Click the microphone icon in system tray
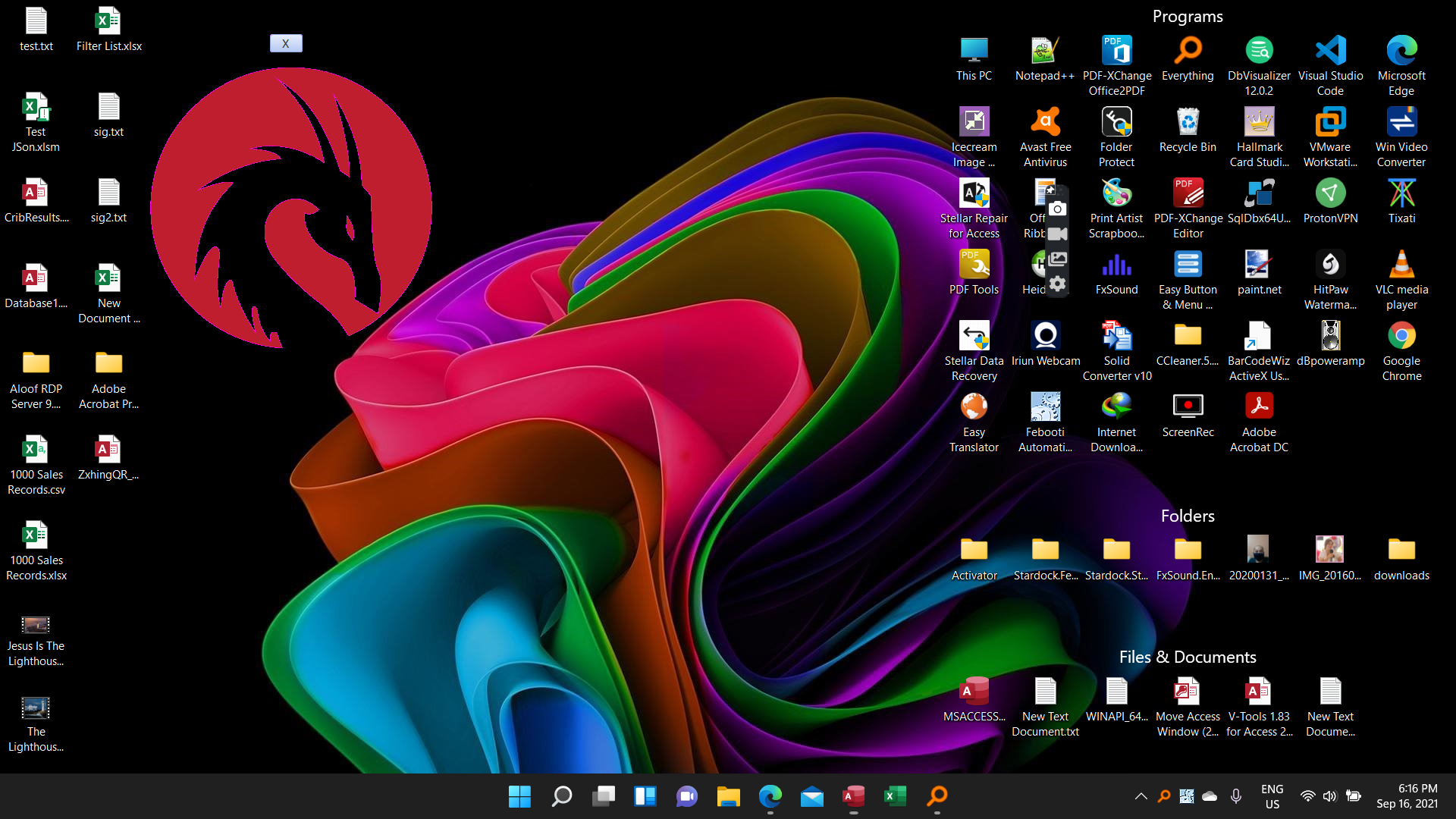 (1236, 796)
